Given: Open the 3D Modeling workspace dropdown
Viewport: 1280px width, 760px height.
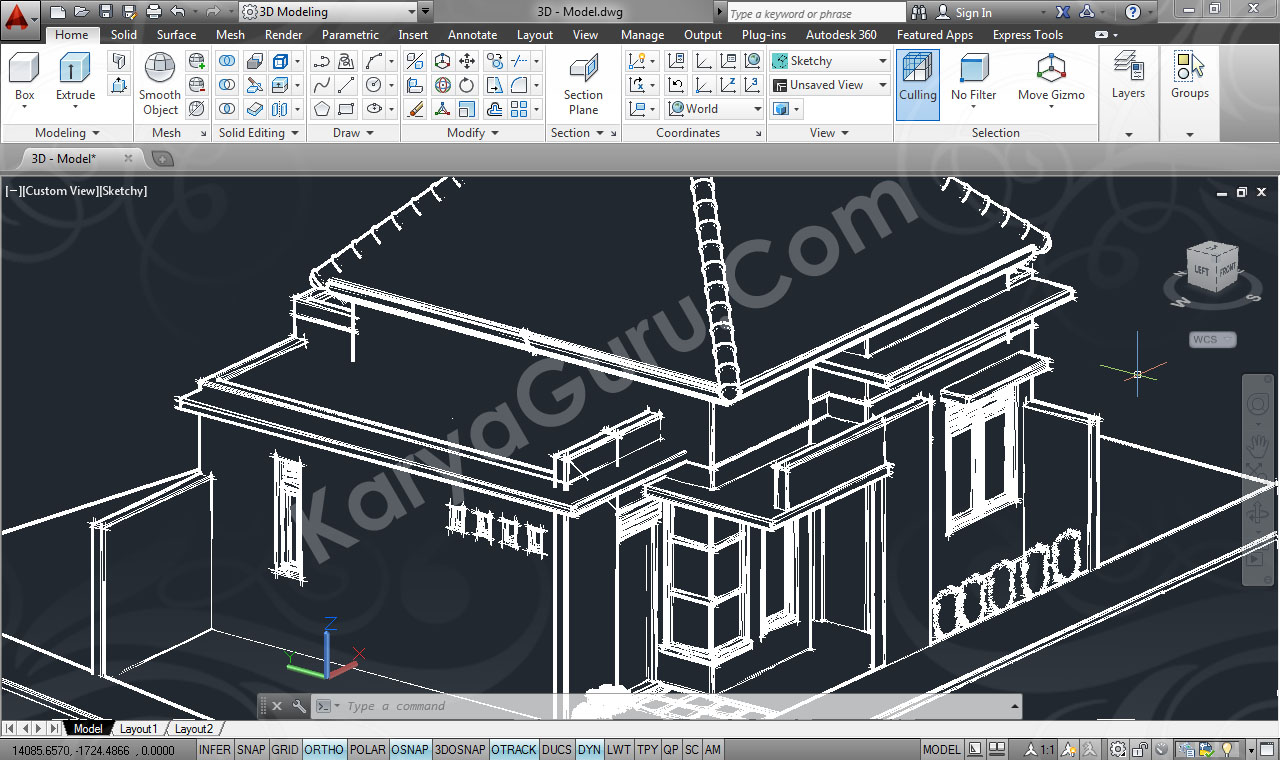Looking at the screenshot, I should [x=328, y=12].
